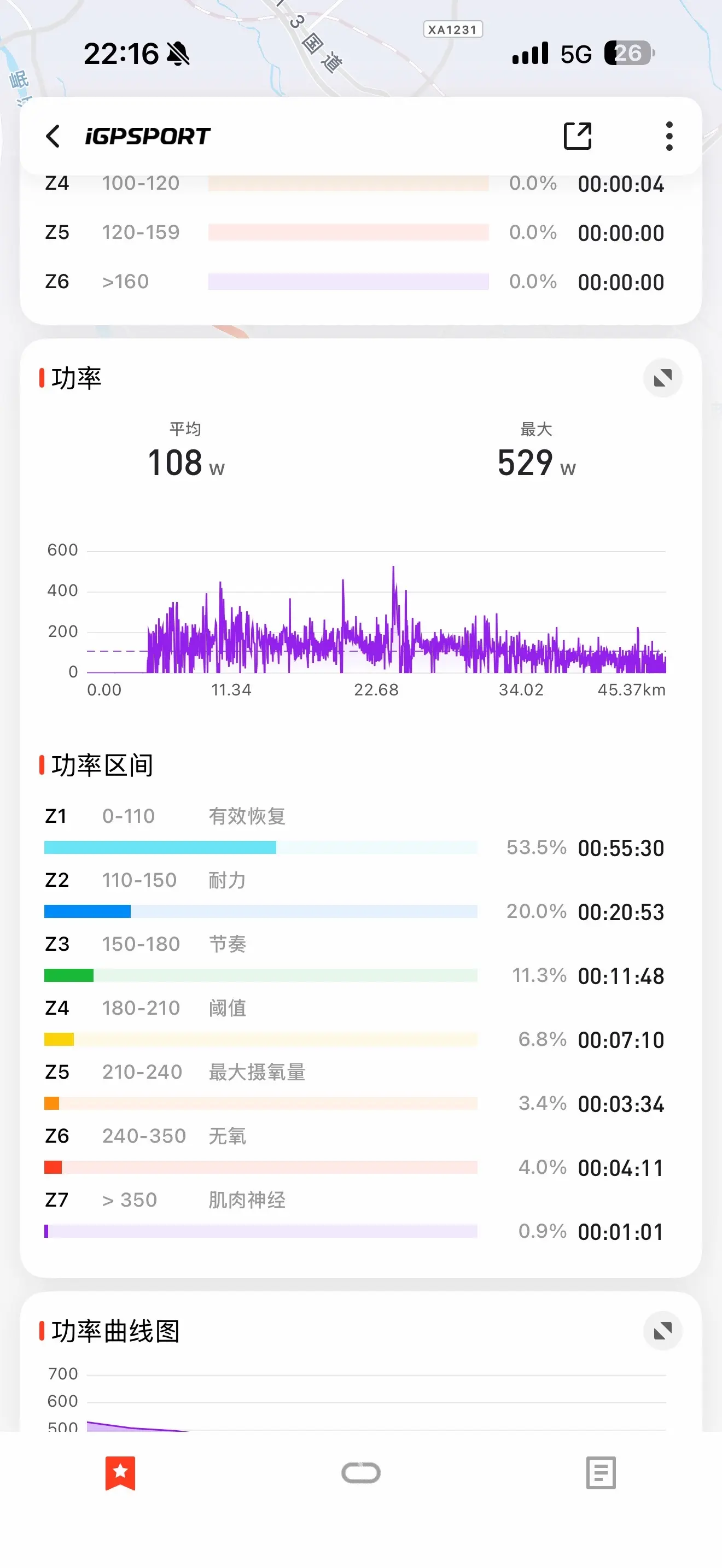The height and width of the screenshot is (1568, 722).
Task: Tap the iGPSPORT logo title
Action: coord(148,136)
